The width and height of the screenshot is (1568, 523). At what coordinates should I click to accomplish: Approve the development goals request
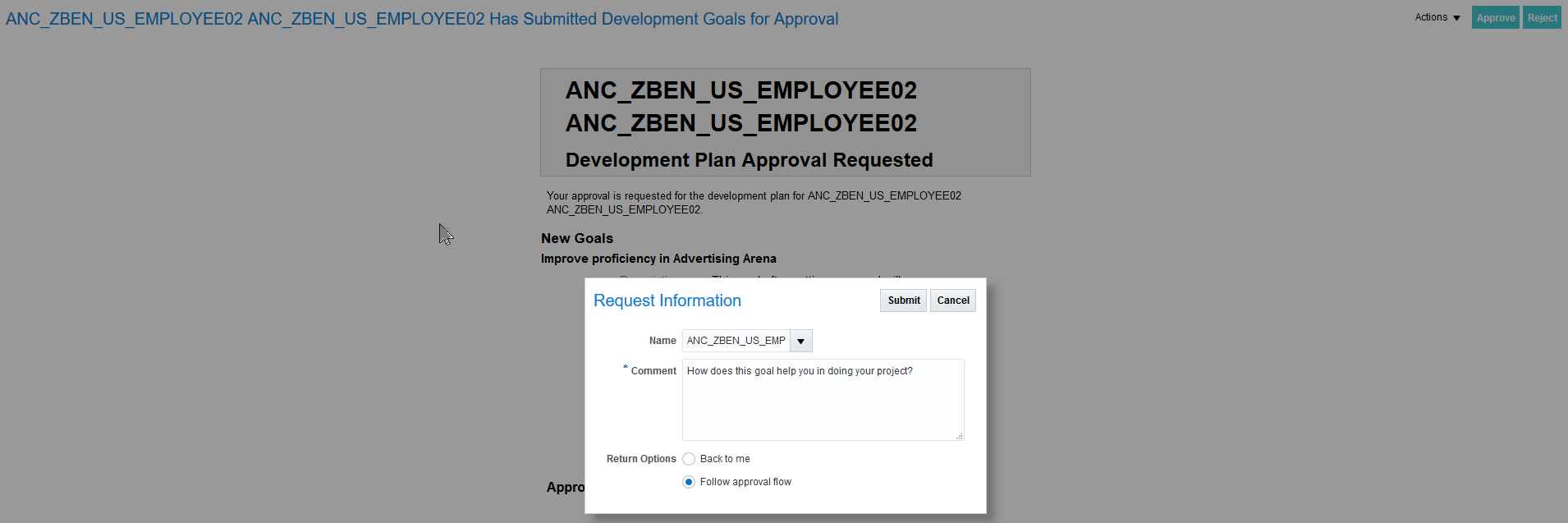pyautogui.click(x=1495, y=17)
